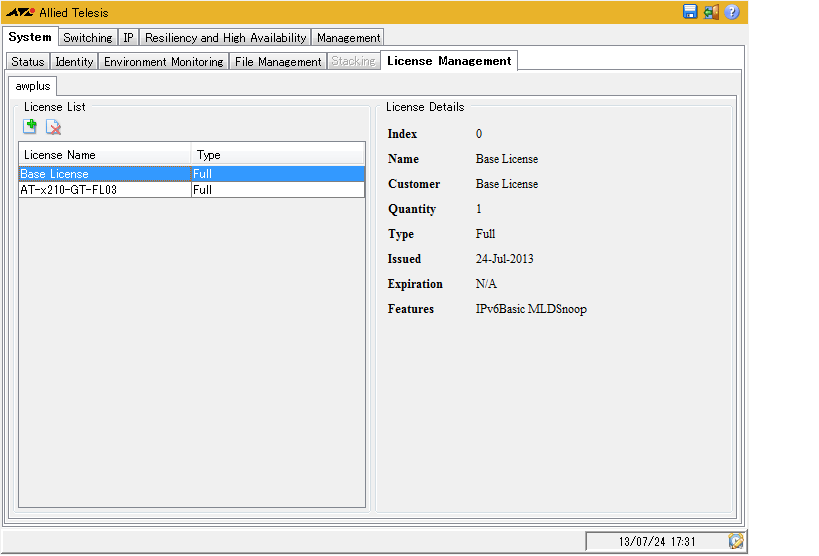Click the Full type cell of AT-x210-GT-FL03
Image resolution: width=819 pixels, height=556 pixels.
click(x=278, y=190)
